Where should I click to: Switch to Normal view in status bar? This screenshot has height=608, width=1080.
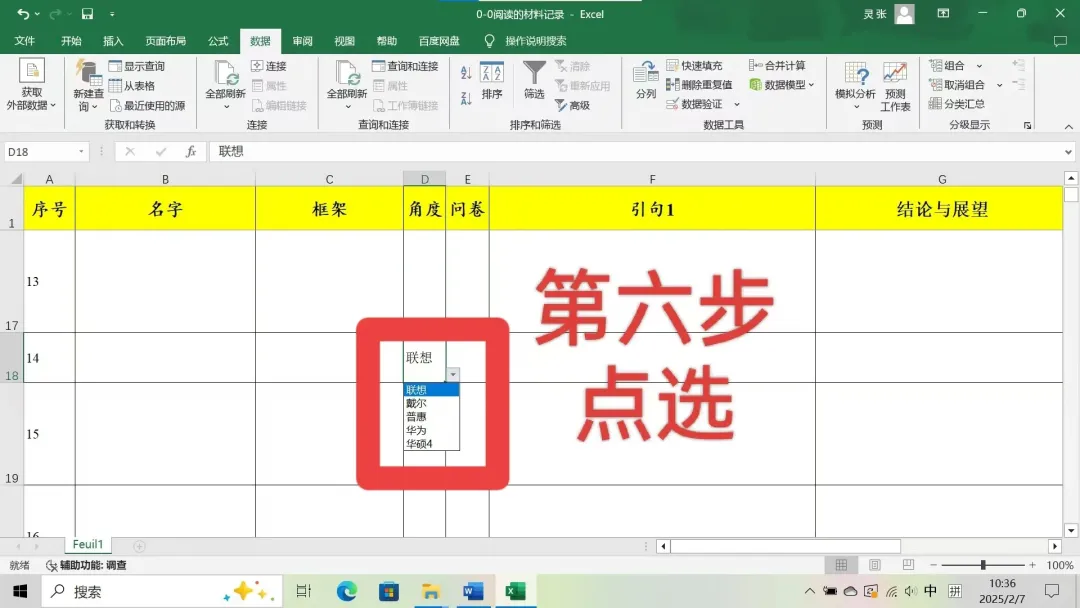click(841, 565)
